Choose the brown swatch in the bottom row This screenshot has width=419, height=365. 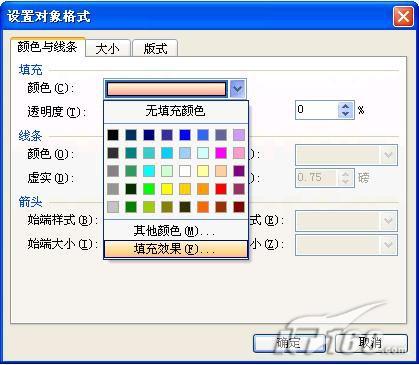point(221,207)
